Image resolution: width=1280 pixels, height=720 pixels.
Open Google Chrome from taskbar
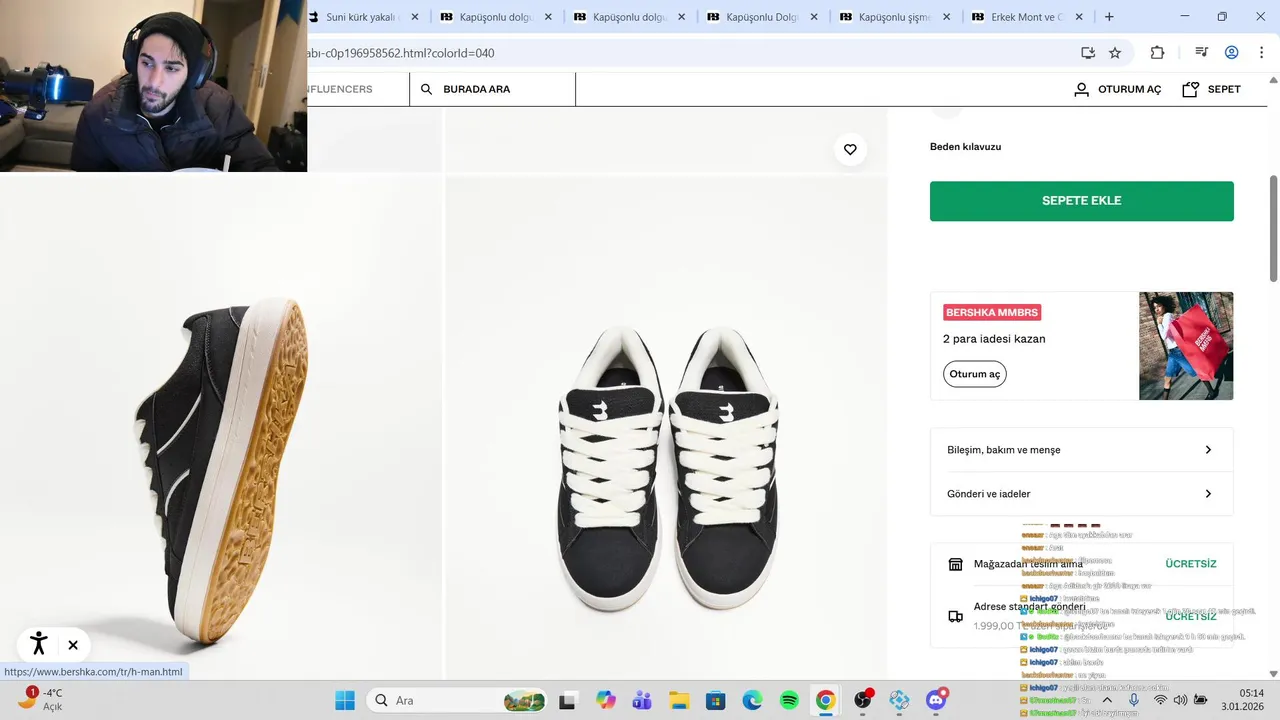[x=825, y=700]
